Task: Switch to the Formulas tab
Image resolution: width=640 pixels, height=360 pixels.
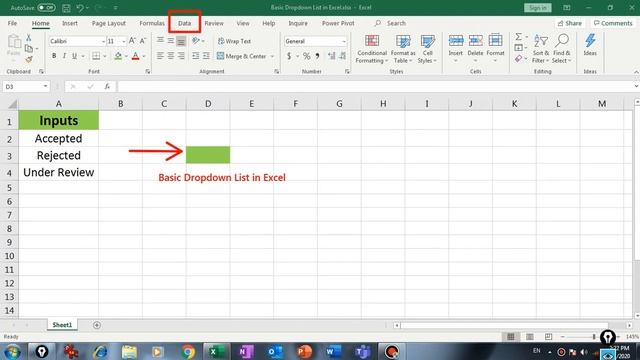Action: pyautogui.click(x=152, y=23)
